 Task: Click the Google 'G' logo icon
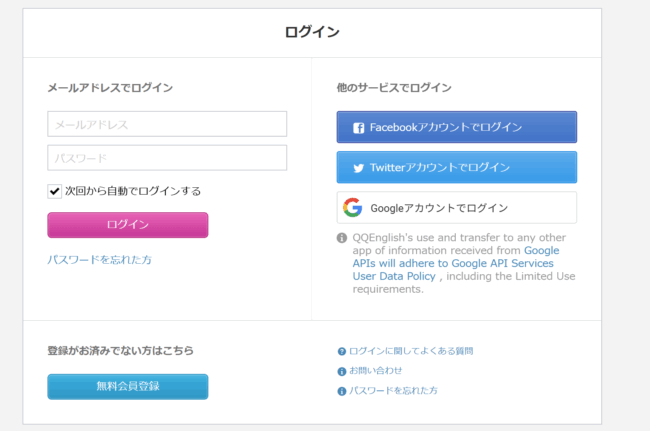[352, 208]
